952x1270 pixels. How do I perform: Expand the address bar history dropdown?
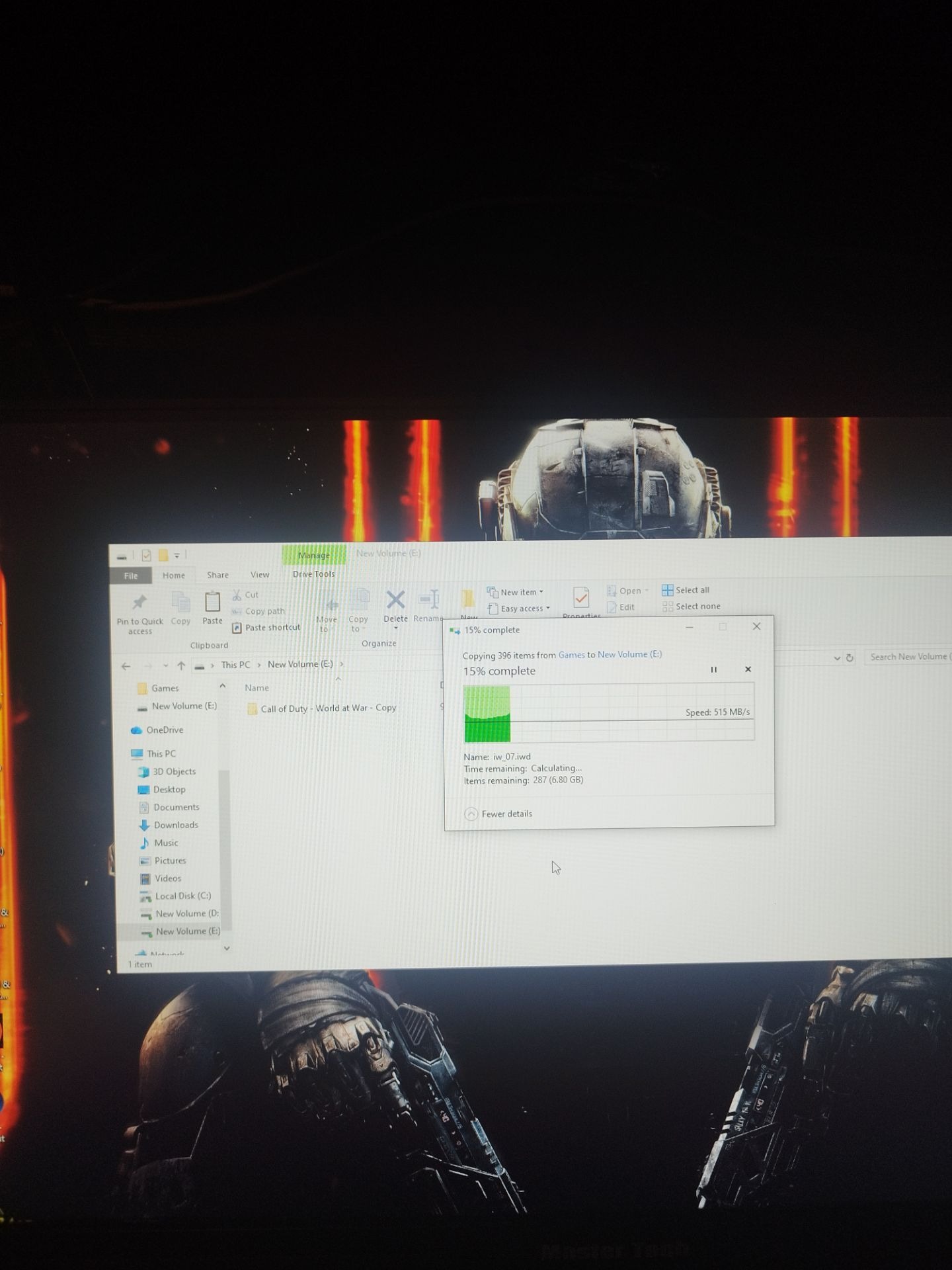point(837,658)
